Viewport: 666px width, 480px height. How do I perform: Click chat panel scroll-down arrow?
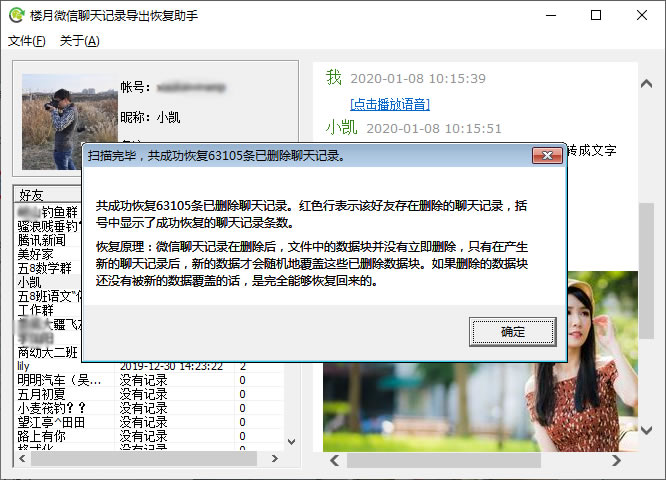point(646,430)
